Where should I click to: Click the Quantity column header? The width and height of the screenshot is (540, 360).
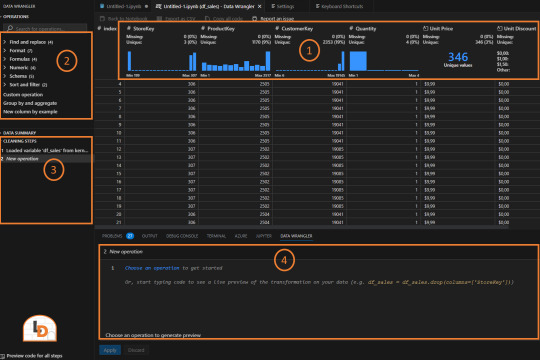pos(366,29)
